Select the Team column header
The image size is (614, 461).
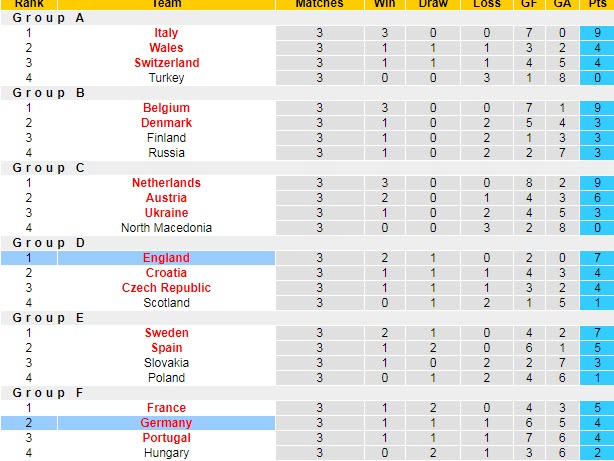click(166, 4)
